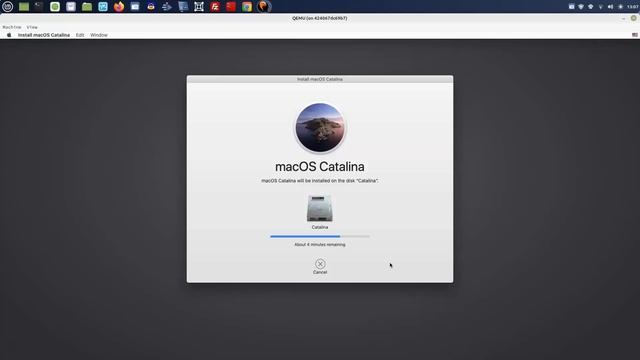Click the "will be installed on the disk" message
The image size is (640, 360).
(x=320, y=180)
